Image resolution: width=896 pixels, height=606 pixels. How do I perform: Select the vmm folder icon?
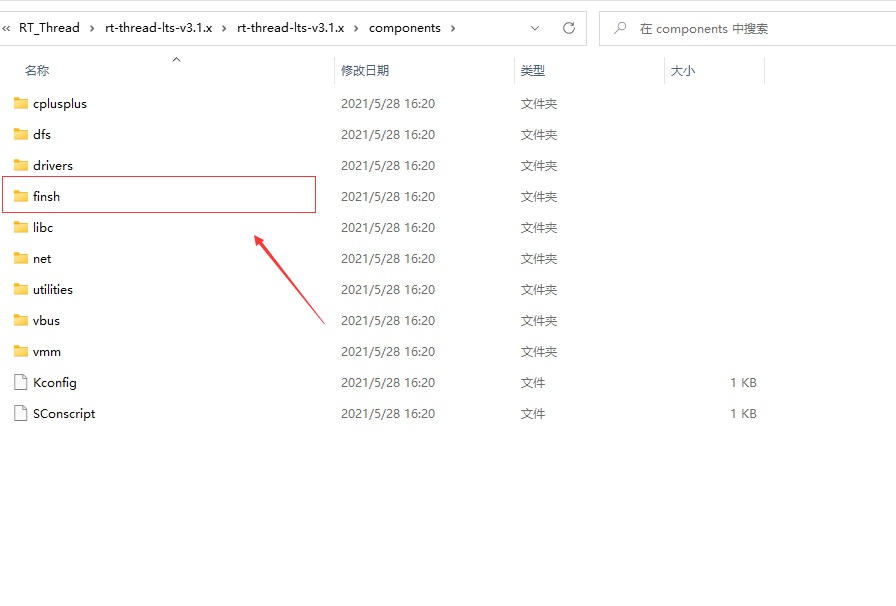(21, 351)
